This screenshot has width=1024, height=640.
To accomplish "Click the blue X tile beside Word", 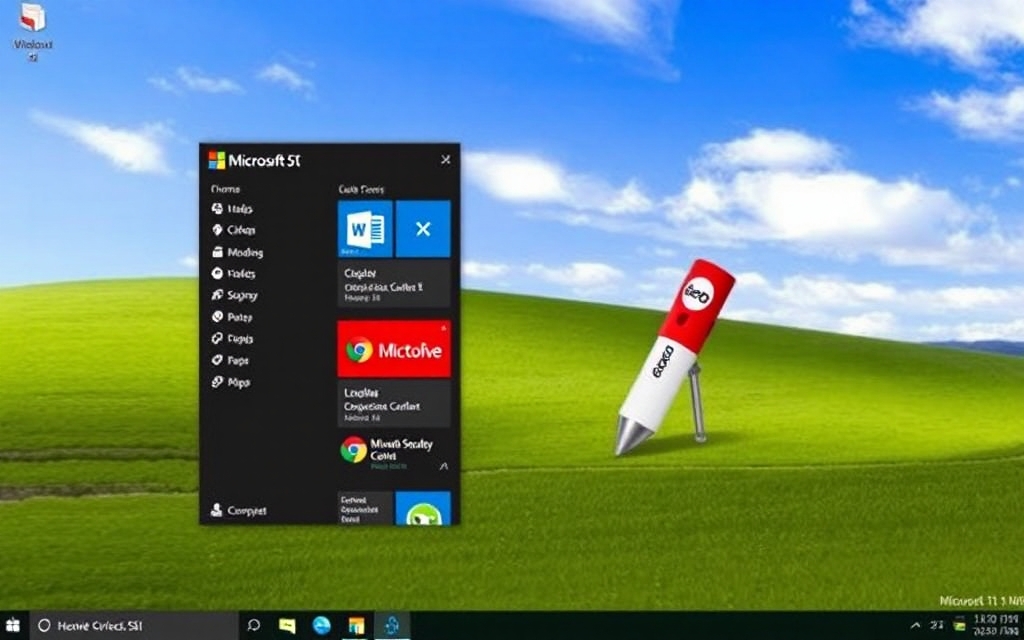I will click(x=423, y=229).
